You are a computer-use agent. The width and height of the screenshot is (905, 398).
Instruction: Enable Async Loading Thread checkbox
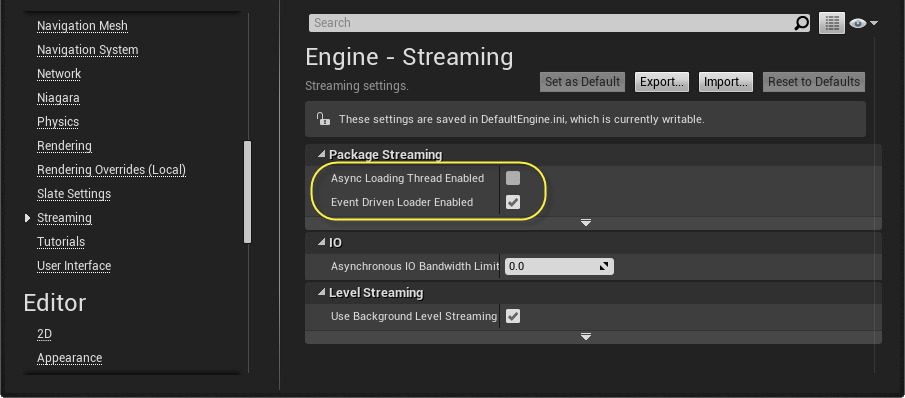pyautogui.click(x=513, y=178)
